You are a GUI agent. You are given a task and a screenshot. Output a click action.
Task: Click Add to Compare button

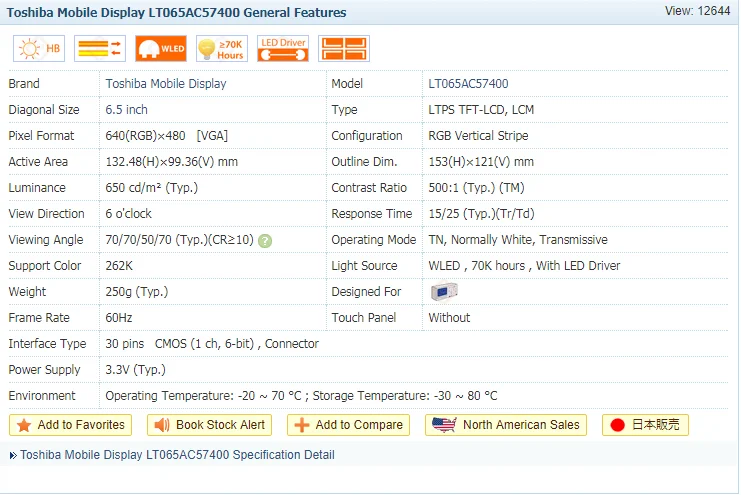point(348,425)
